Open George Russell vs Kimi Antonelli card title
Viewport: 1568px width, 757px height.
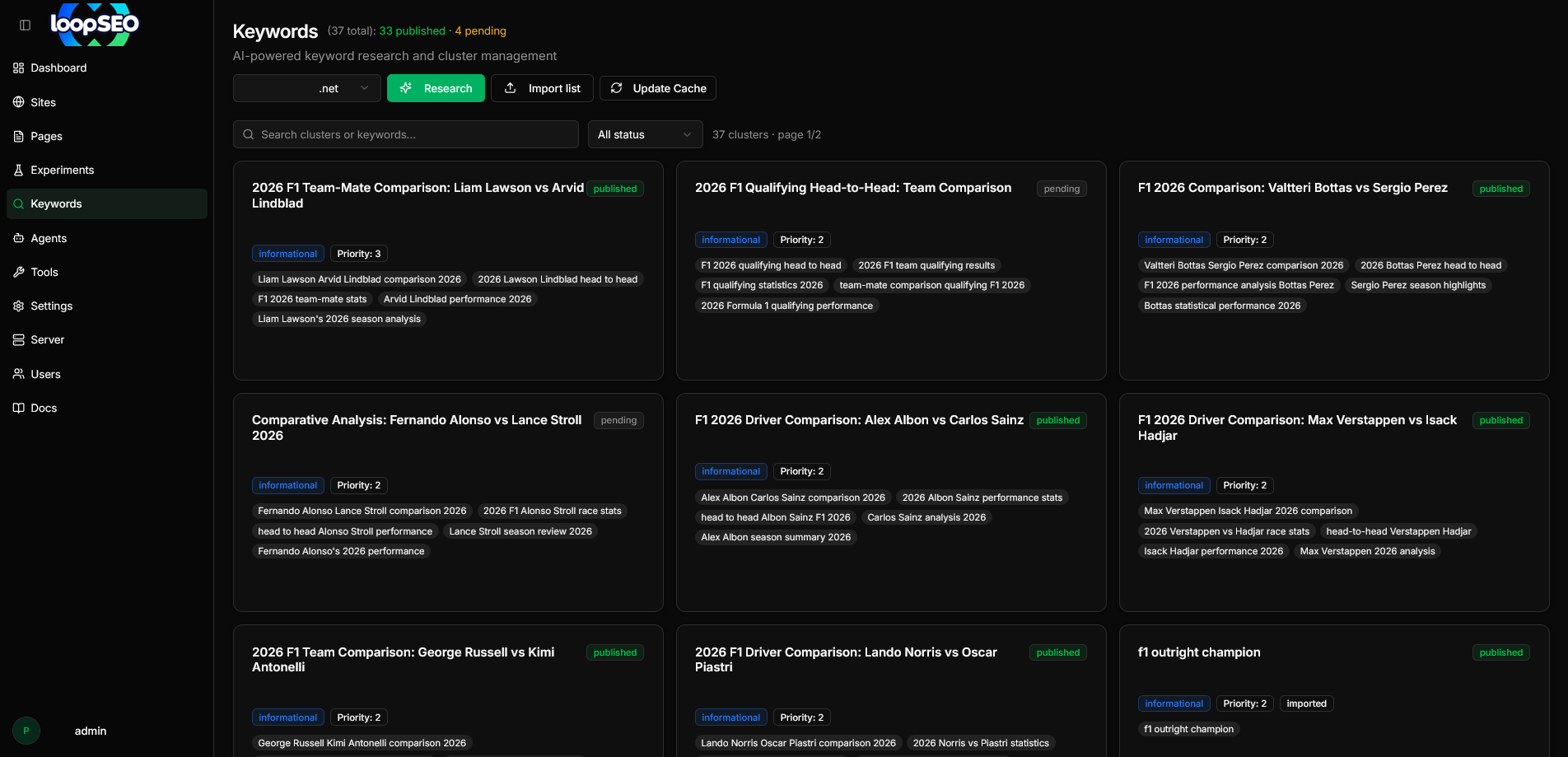point(403,660)
